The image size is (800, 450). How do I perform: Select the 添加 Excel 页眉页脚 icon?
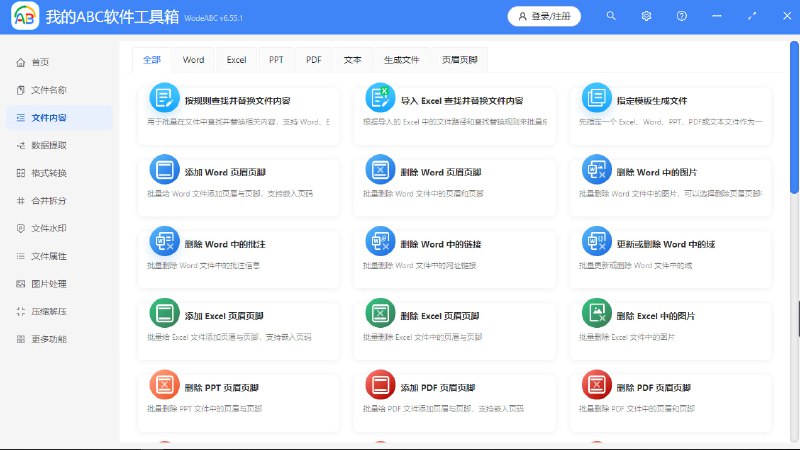coord(163,313)
